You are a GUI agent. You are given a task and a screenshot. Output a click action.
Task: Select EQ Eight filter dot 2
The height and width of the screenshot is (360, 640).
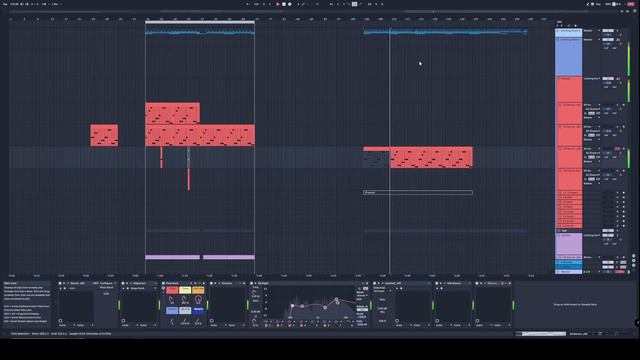coord(302,306)
